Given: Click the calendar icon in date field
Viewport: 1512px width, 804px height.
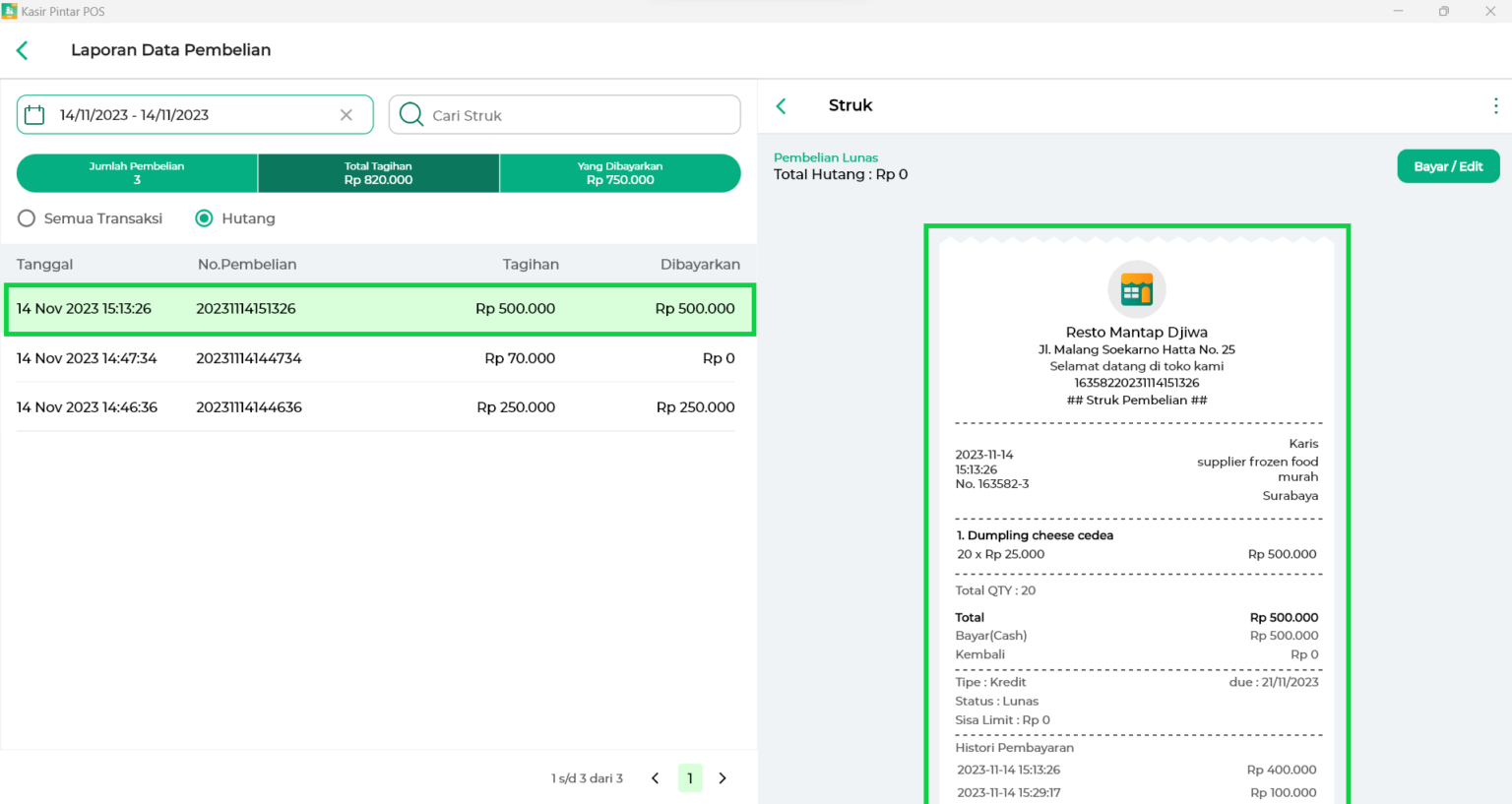Looking at the screenshot, I should tap(34, 115).
